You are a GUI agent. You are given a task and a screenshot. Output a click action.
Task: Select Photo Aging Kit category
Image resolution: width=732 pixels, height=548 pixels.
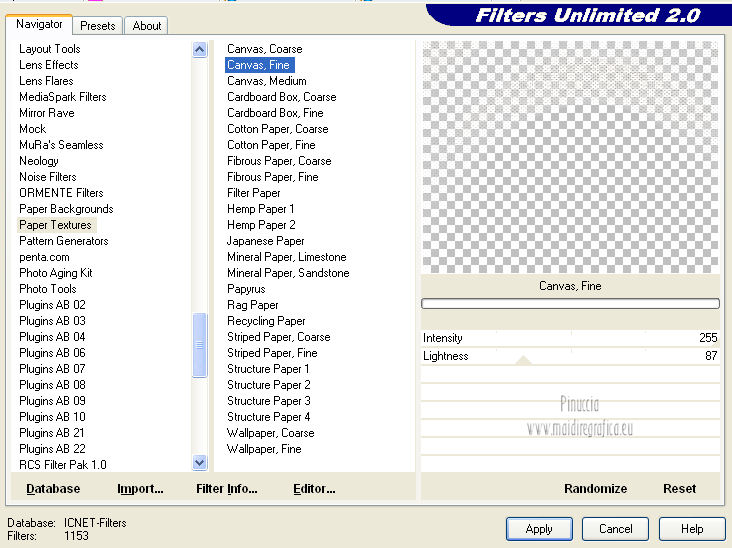[56, 273]
